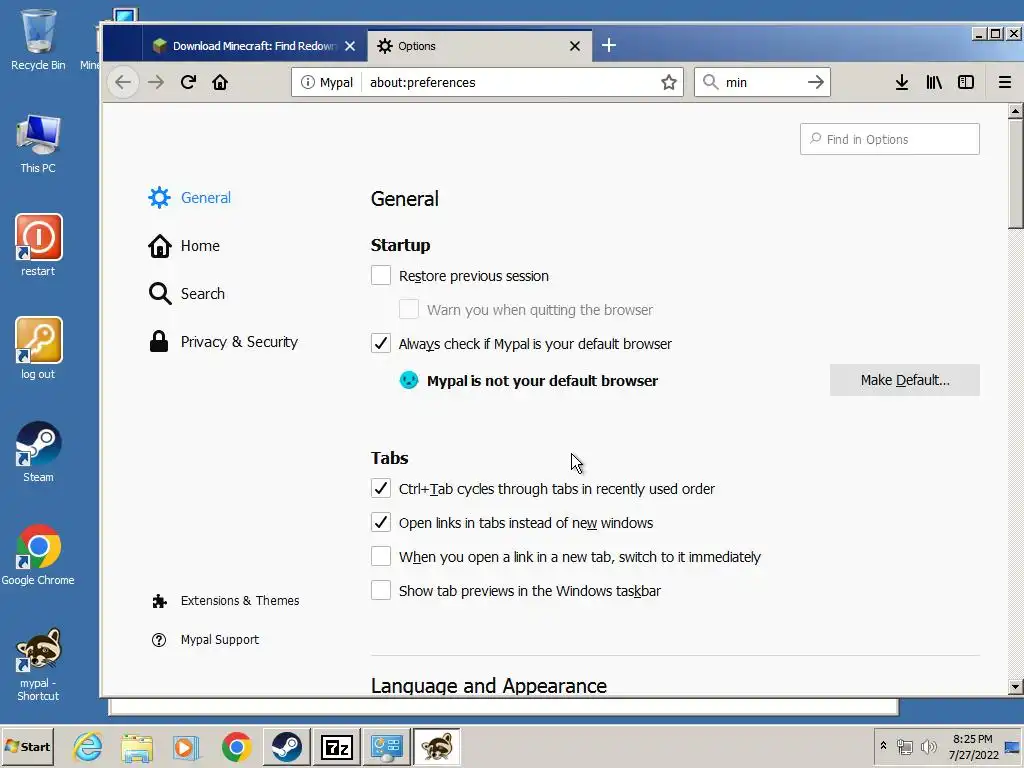Open Chrome from the taskbar

click(236, 746)
